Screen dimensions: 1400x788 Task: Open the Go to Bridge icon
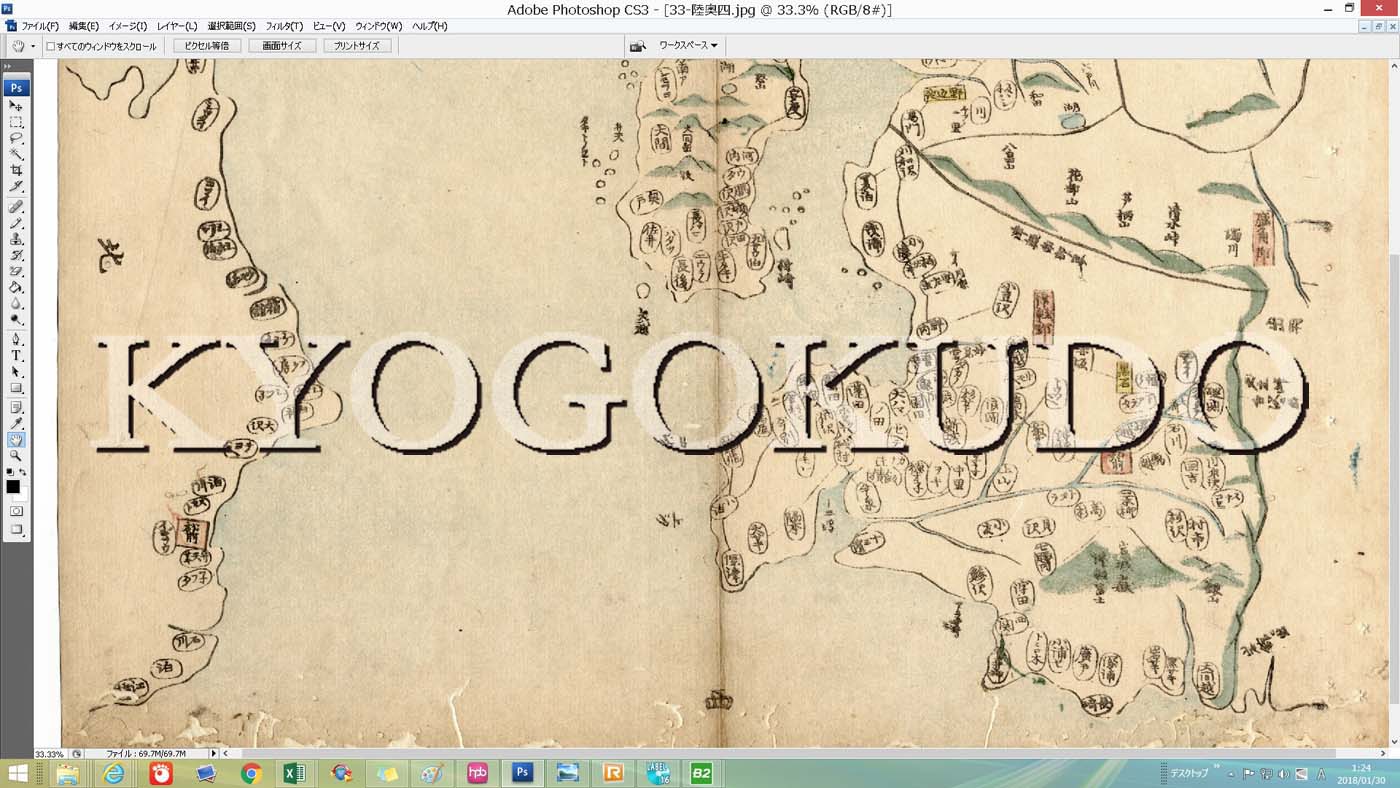coord(636,46)
